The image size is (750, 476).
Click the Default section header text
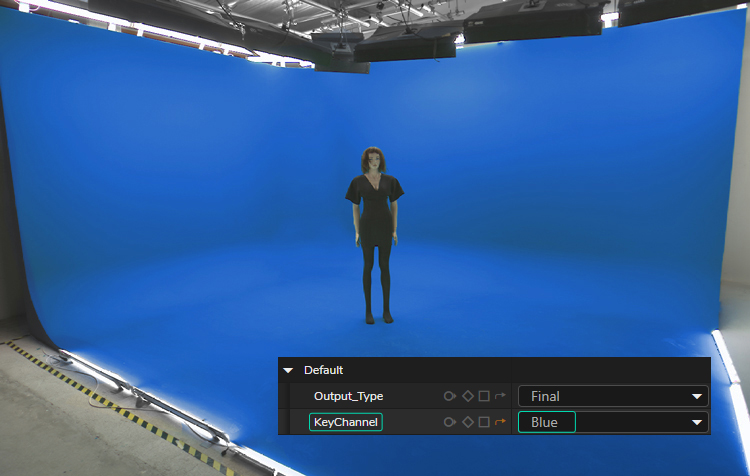click(324, 370)
